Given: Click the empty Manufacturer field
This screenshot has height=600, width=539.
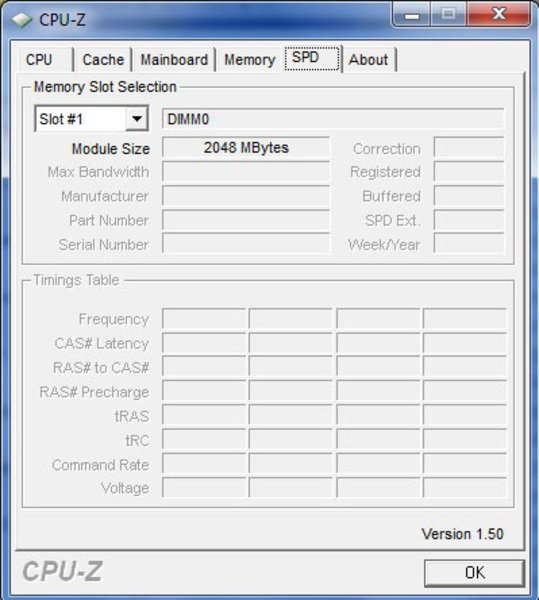Looking at the screenshot, I should coord(246,196).
